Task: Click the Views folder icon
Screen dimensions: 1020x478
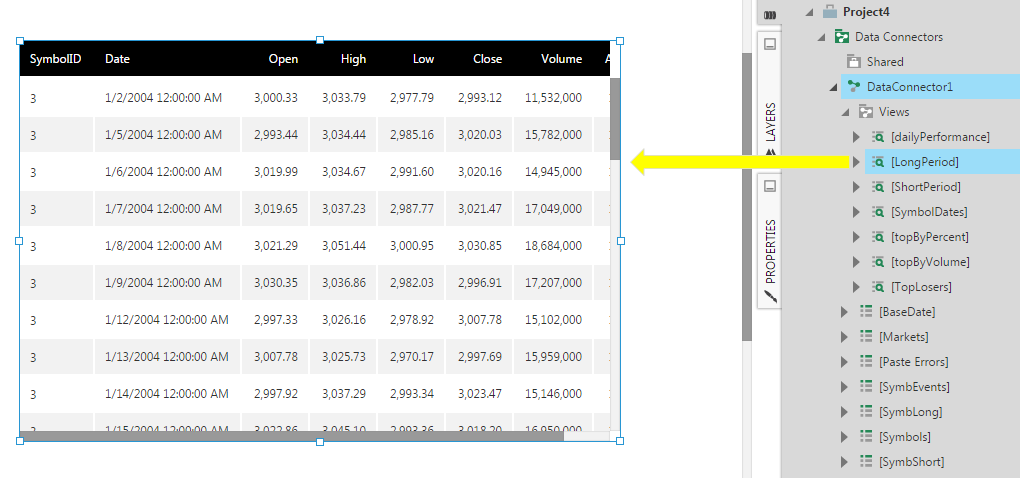Action: [866, 112]
